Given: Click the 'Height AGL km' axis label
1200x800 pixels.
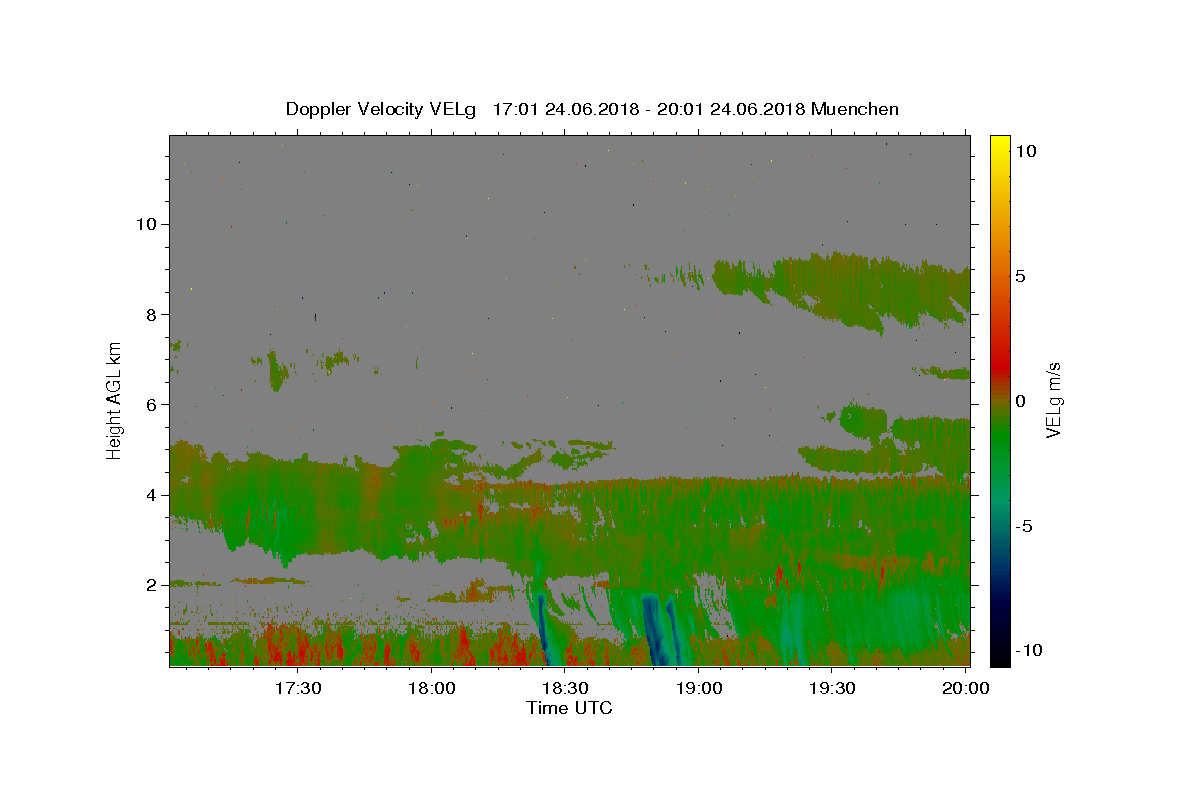Looking at the screenshot, I should (115, 400).
